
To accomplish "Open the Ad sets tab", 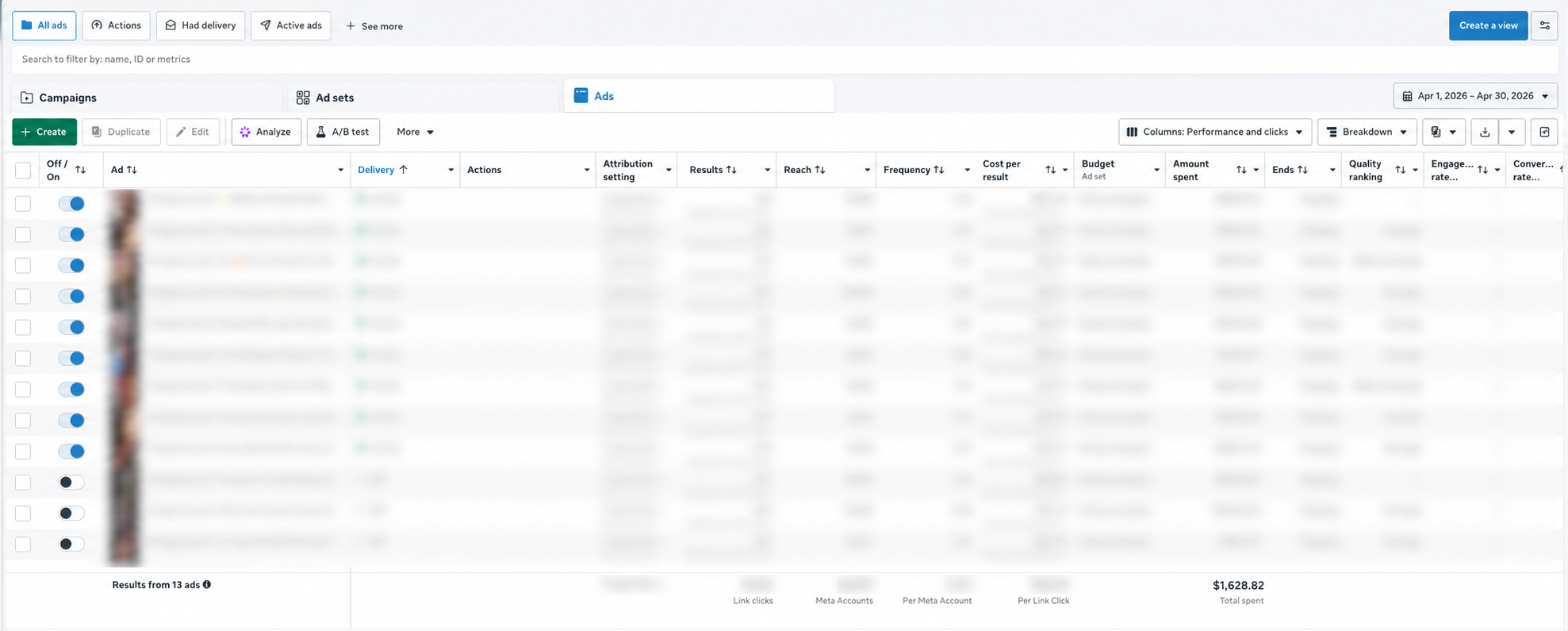I will (x=423, y=97).
